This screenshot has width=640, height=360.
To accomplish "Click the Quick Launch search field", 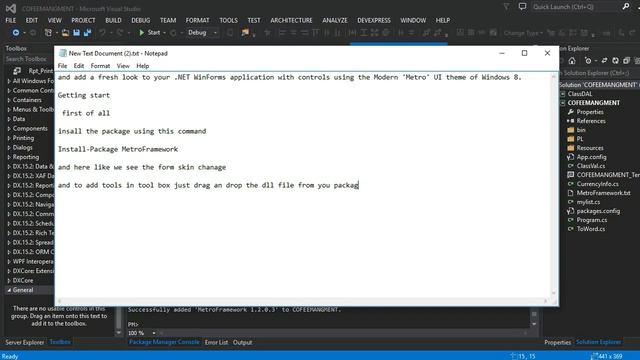I will coord(576,7).
